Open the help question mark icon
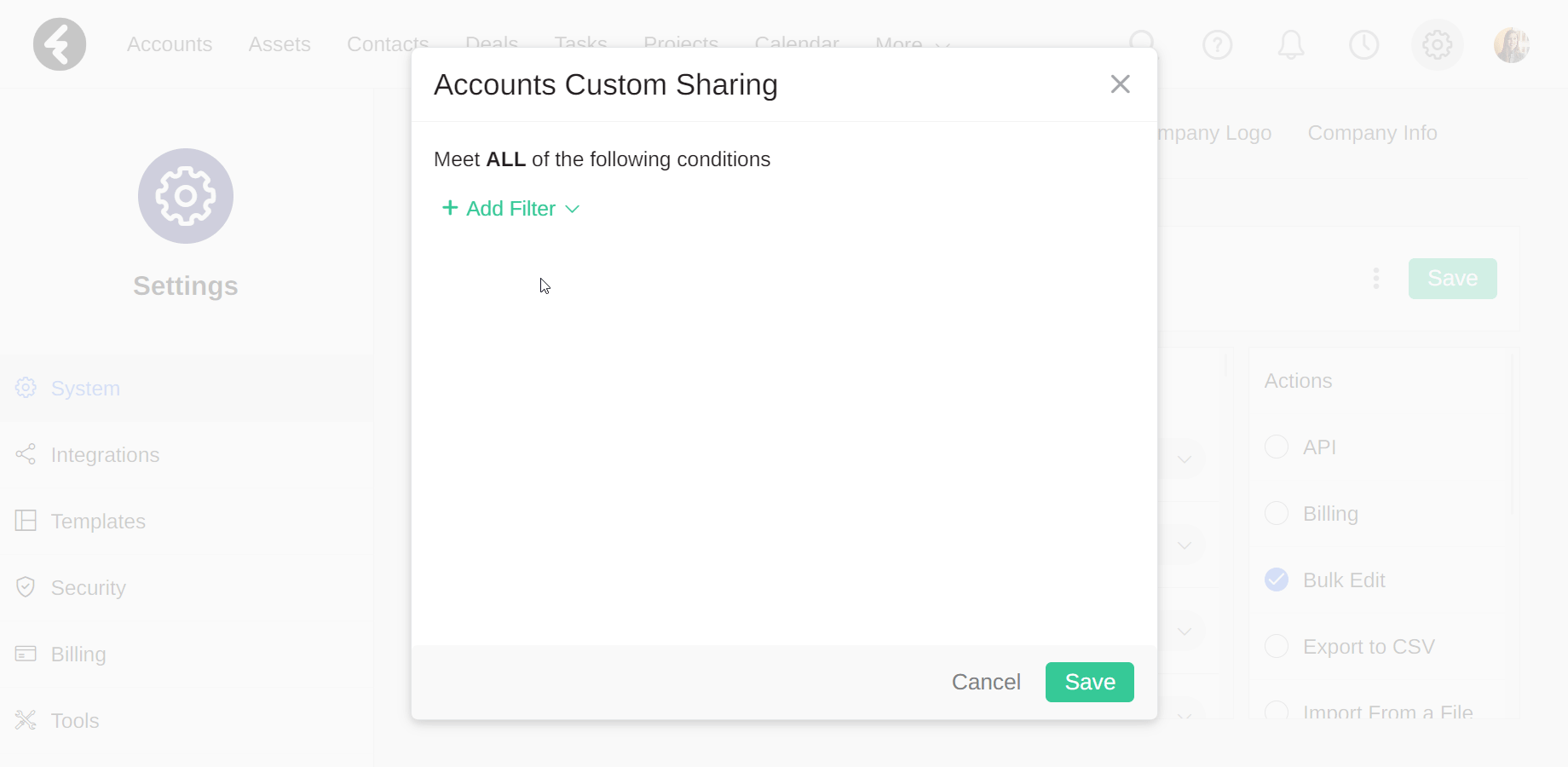 tap(1217, 44)
